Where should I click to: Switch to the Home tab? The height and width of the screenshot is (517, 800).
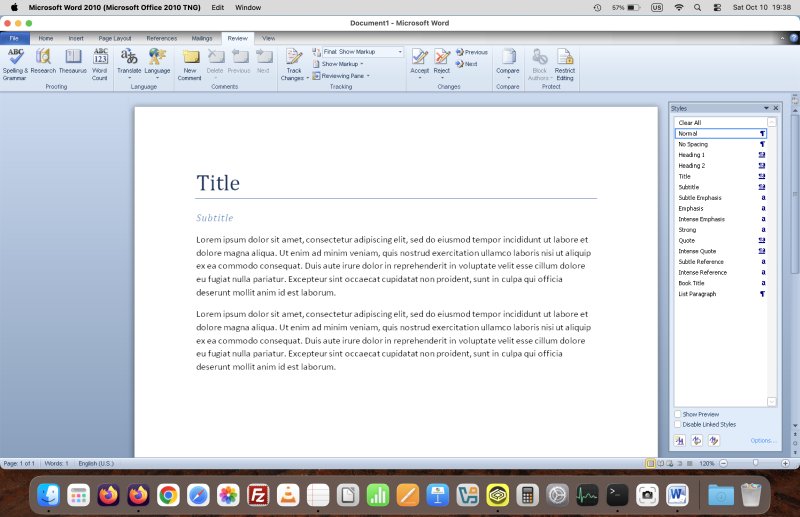point(46,38)
